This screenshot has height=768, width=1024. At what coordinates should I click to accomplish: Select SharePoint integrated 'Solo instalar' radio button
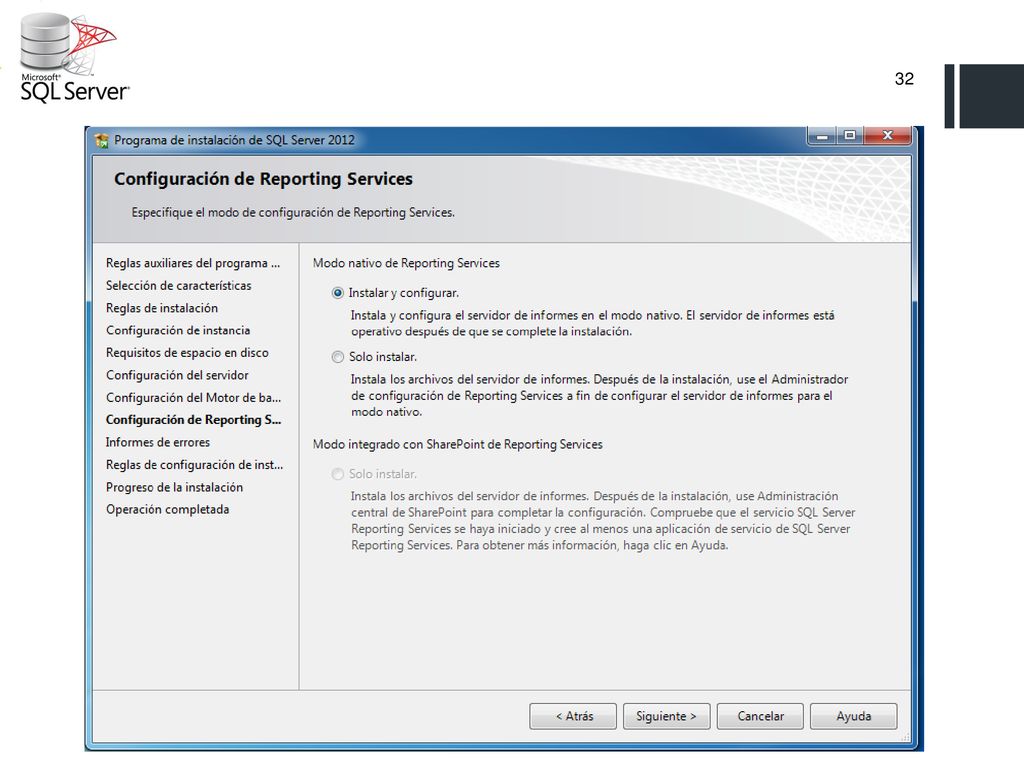click(338, 474)
